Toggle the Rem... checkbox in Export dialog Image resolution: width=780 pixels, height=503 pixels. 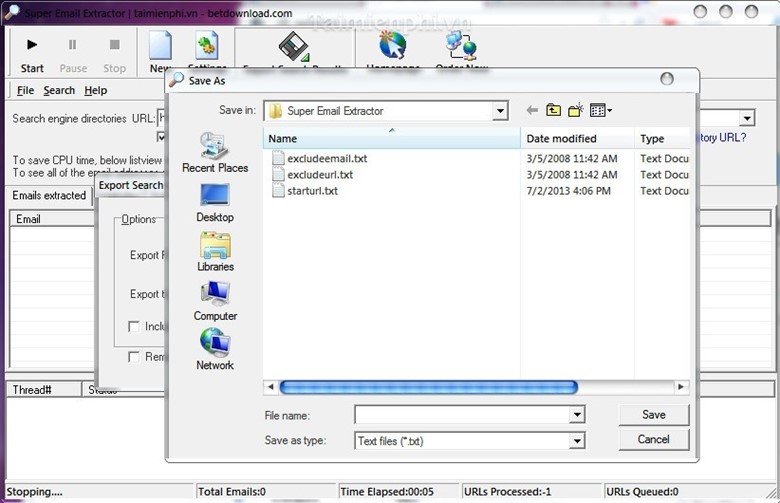(x=133, y=357)
